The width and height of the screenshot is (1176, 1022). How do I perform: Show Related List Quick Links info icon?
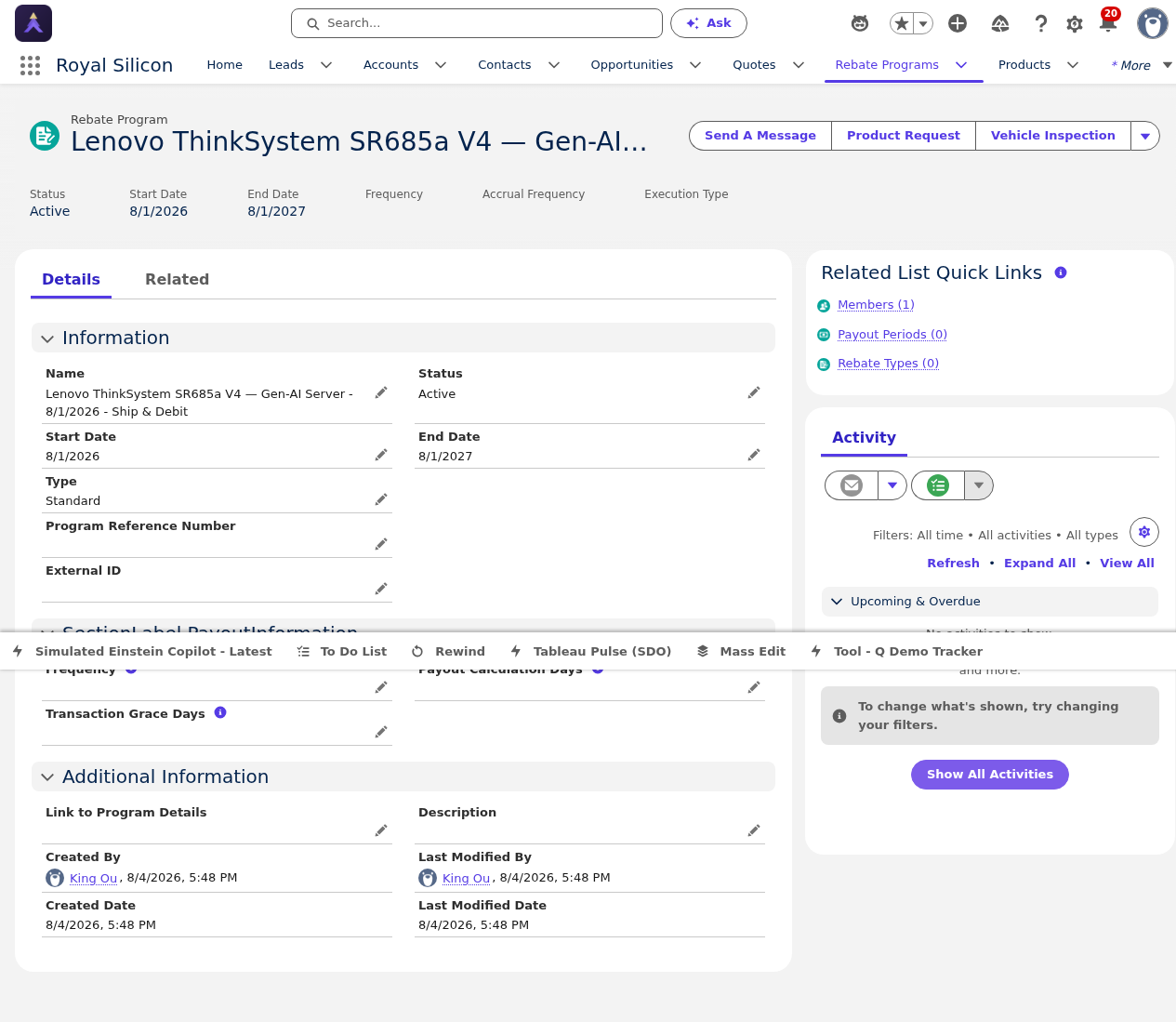[1061, 272]
